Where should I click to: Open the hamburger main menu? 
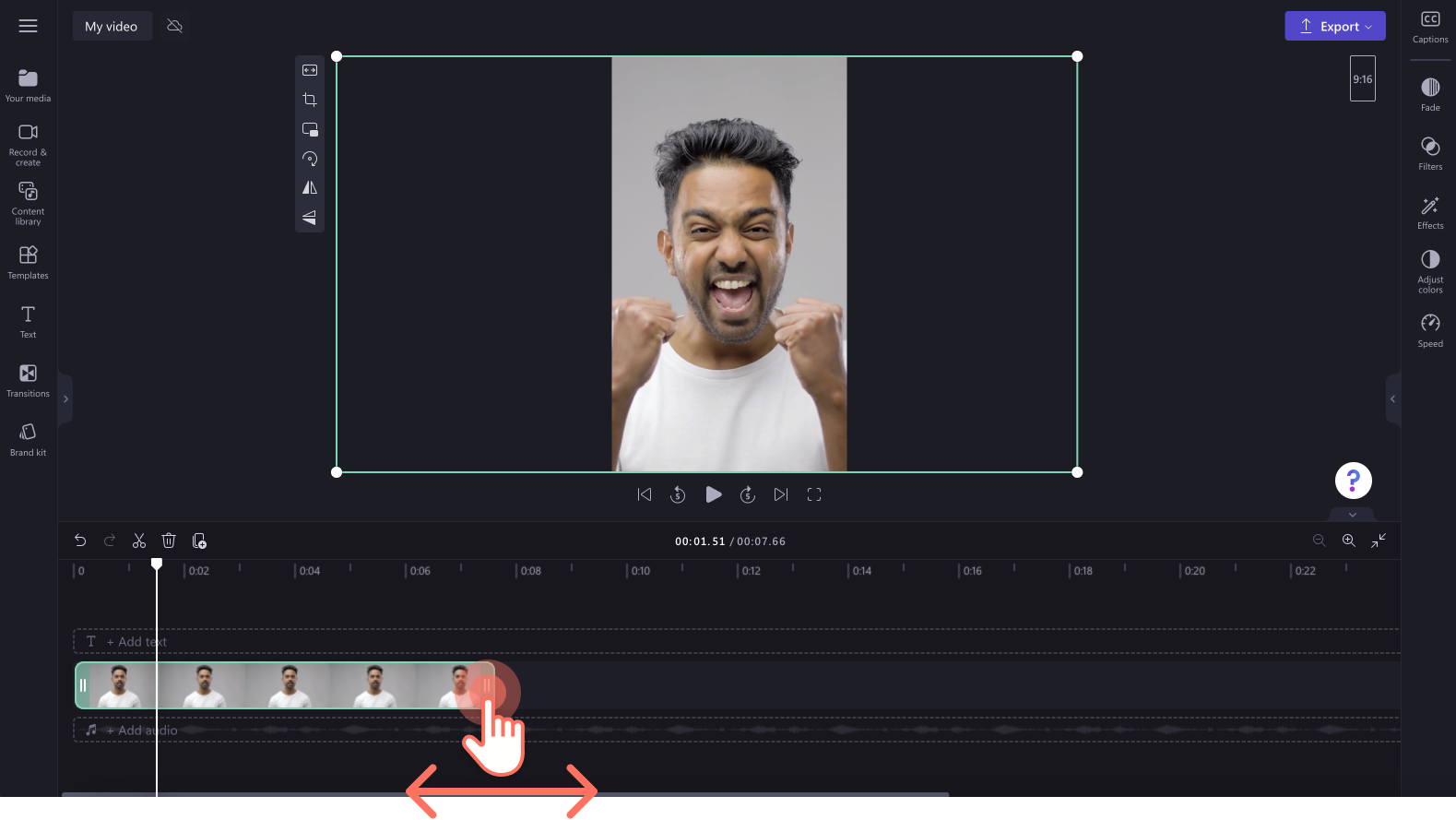(28, 26)
